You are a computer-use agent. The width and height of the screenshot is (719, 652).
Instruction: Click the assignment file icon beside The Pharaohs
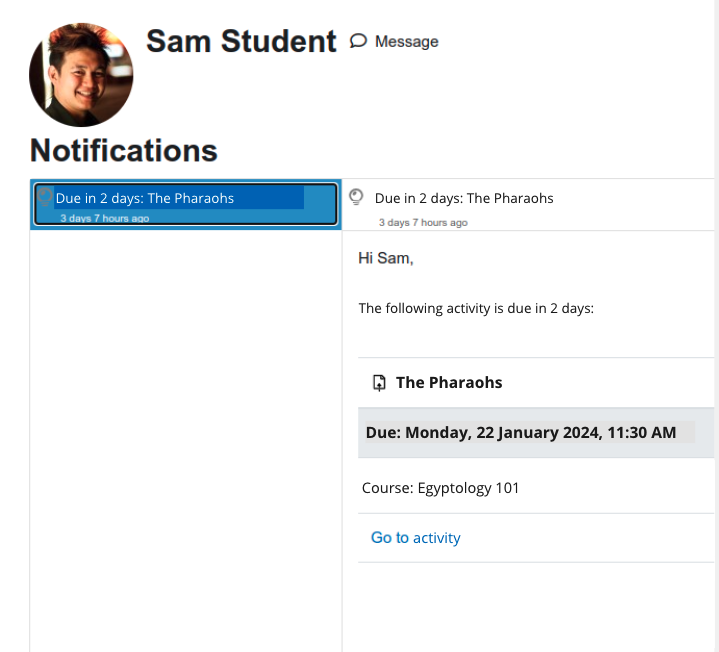click(379, 382)
